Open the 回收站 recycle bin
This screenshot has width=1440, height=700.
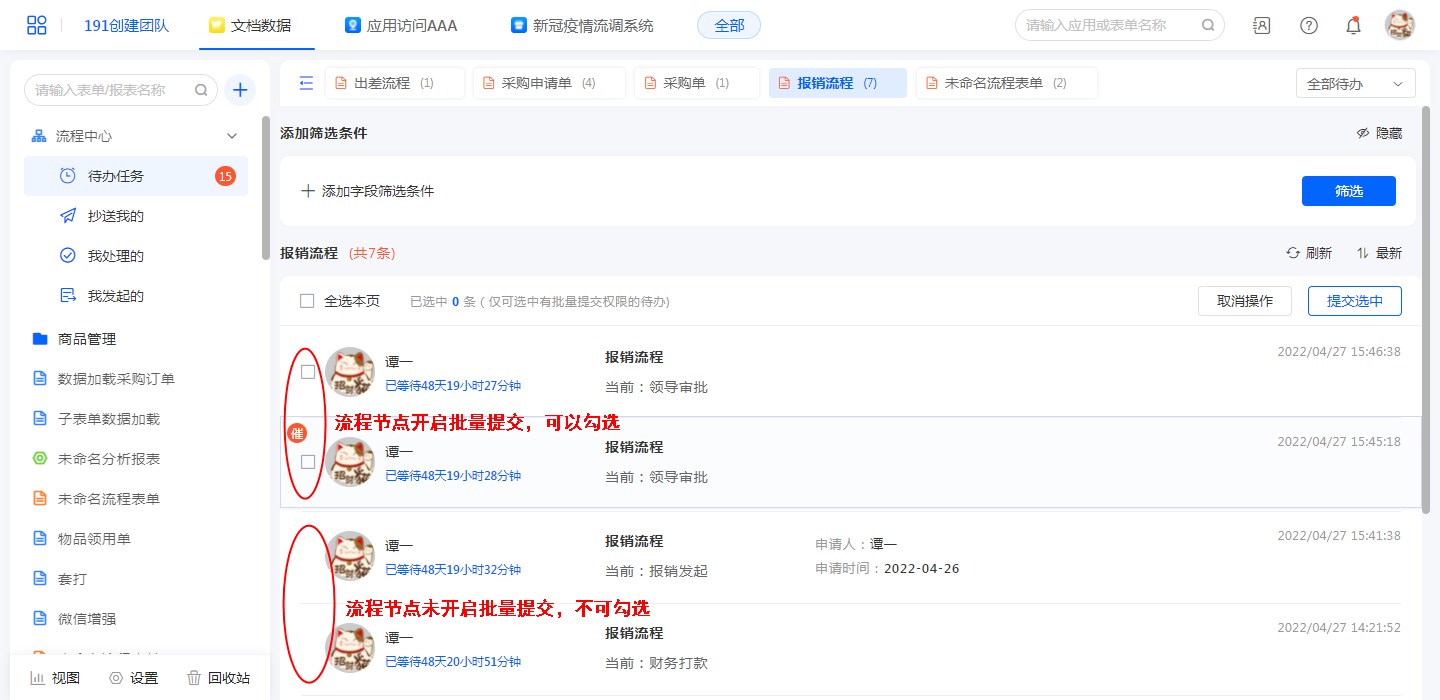click(218, 678)
